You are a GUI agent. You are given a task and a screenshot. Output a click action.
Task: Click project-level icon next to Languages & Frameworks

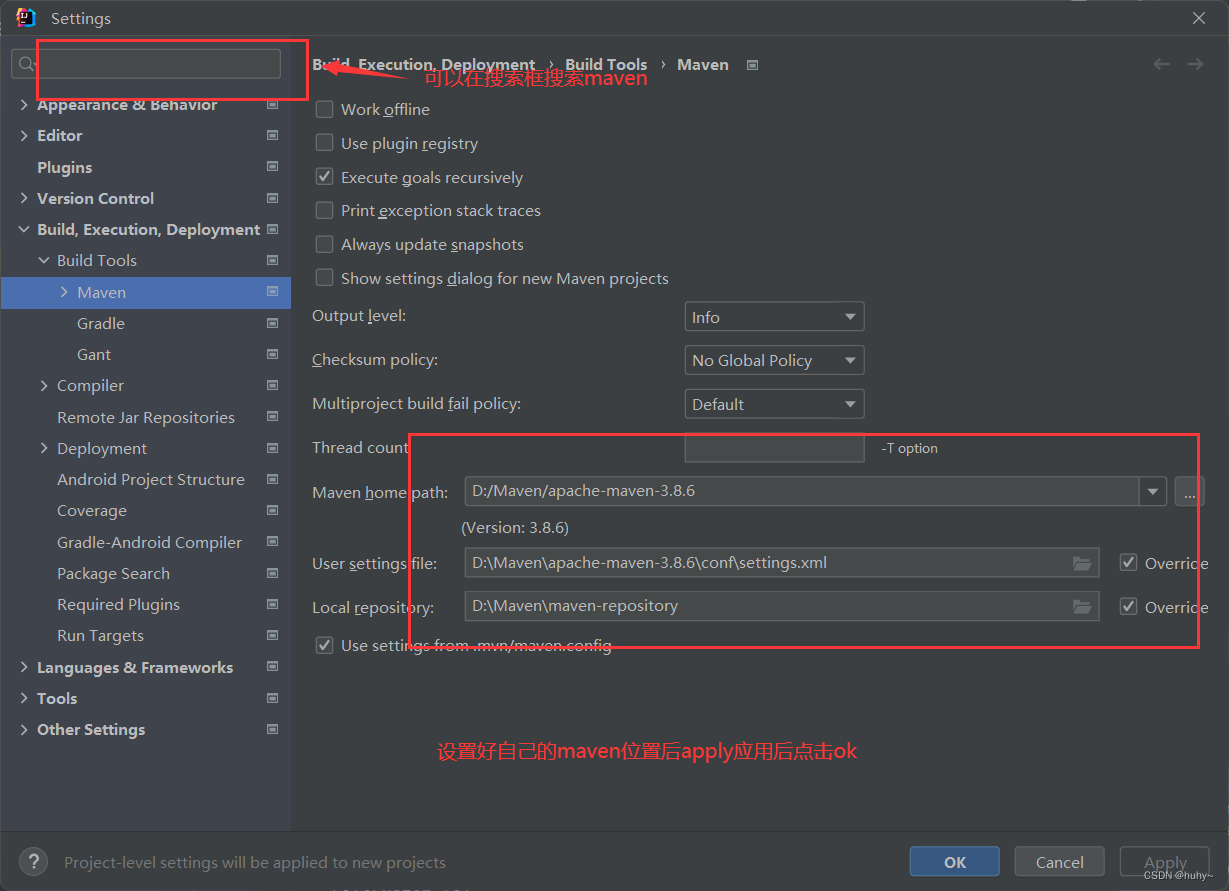pos(272,667)
